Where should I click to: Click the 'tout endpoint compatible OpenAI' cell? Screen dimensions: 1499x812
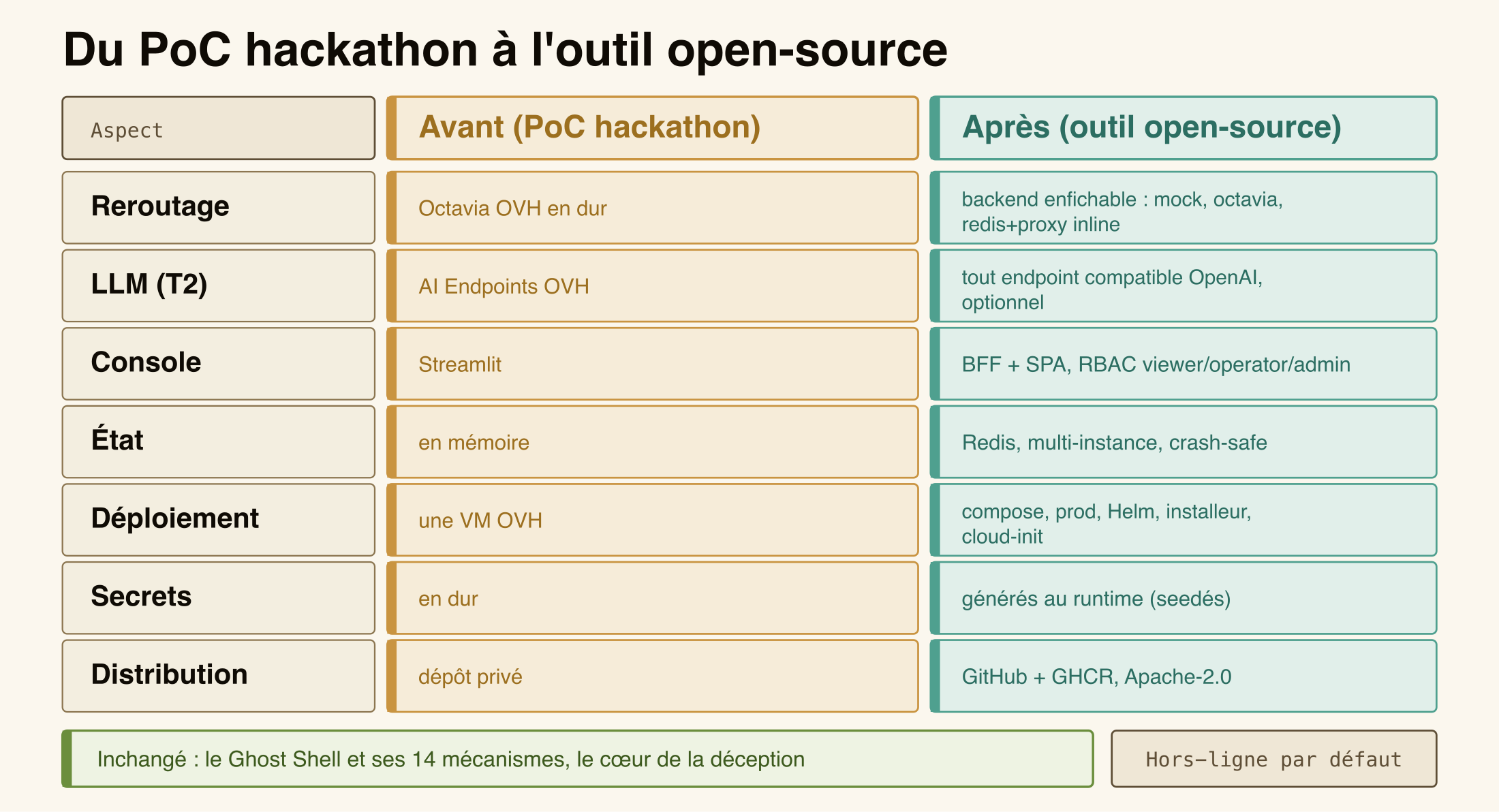pyautogui.click(x=1183, y=285)
